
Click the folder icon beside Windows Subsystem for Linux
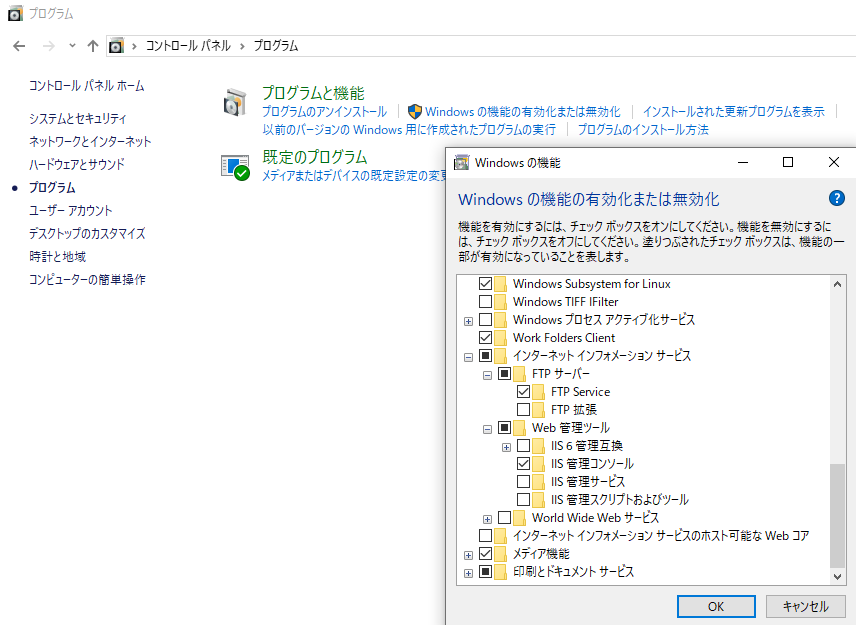tap(500, 284)
